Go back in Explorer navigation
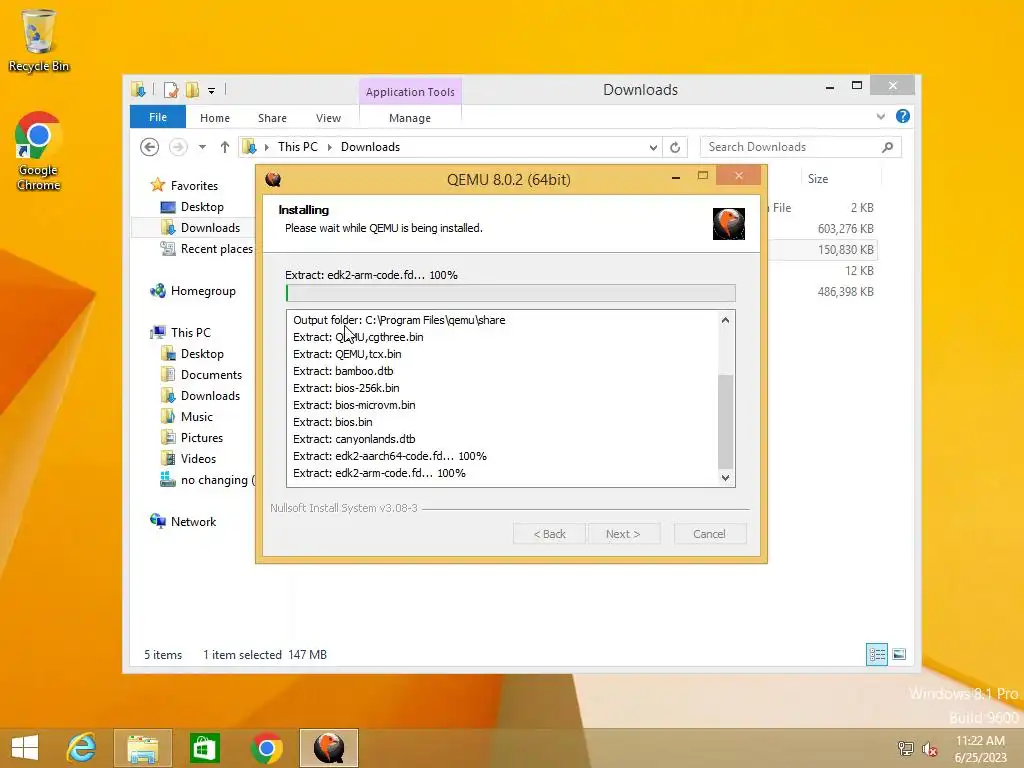 (x=150, y=147)
